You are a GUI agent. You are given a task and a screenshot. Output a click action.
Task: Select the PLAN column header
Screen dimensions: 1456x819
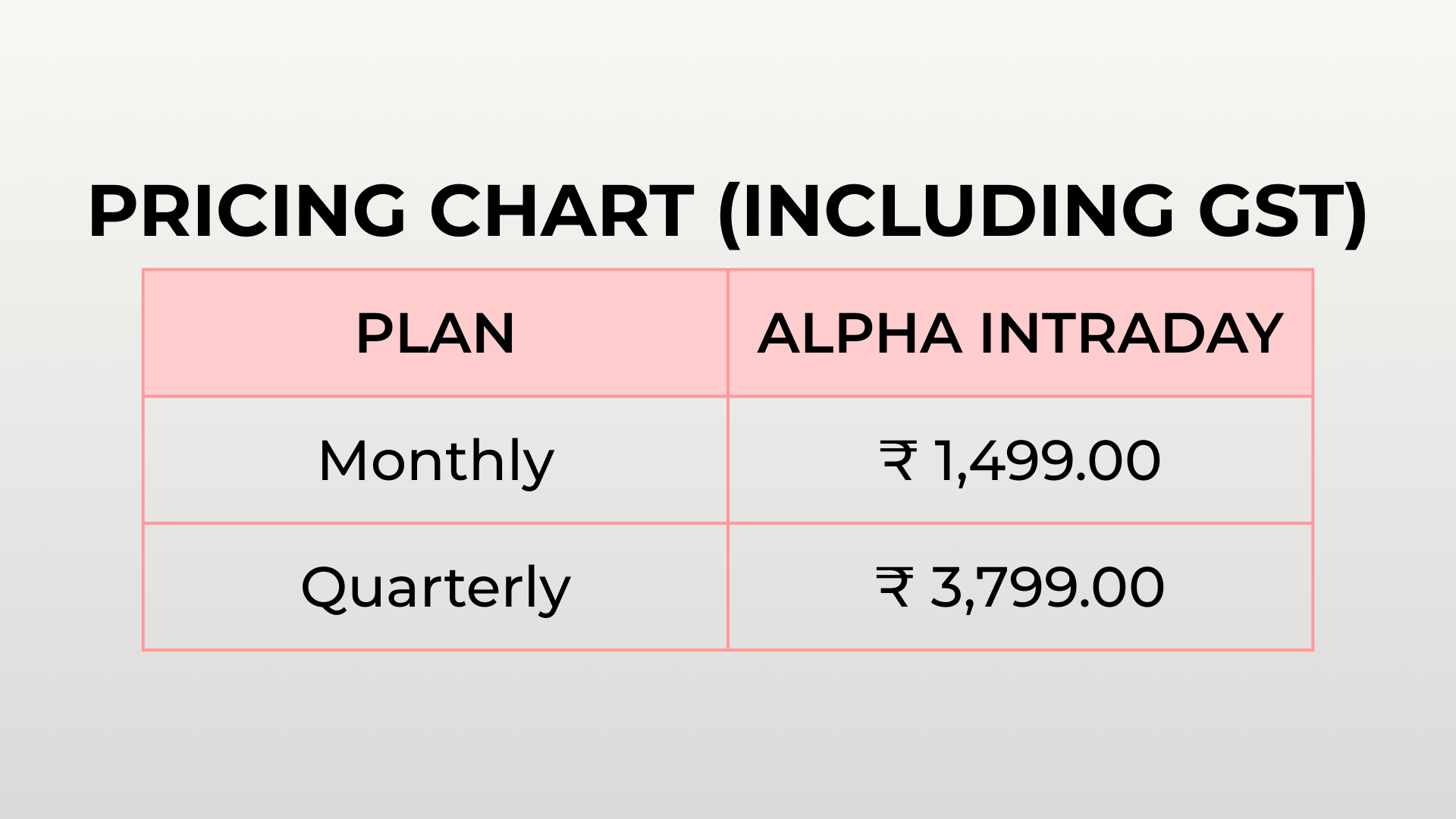(435, 334)
